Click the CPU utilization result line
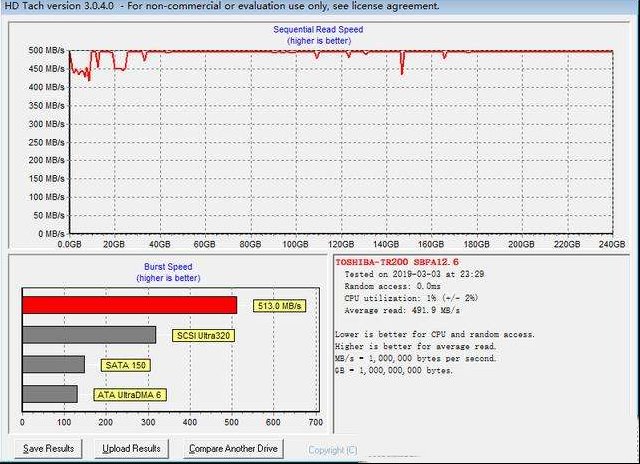The height and width of the screenshot is (464, 640). (411, 298)
